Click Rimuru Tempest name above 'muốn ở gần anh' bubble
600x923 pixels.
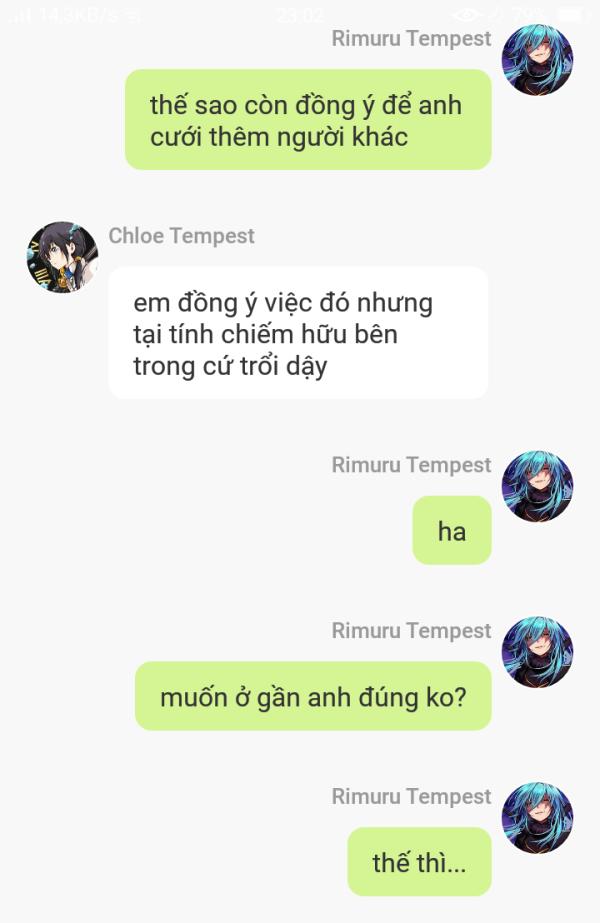coord(411,630)
